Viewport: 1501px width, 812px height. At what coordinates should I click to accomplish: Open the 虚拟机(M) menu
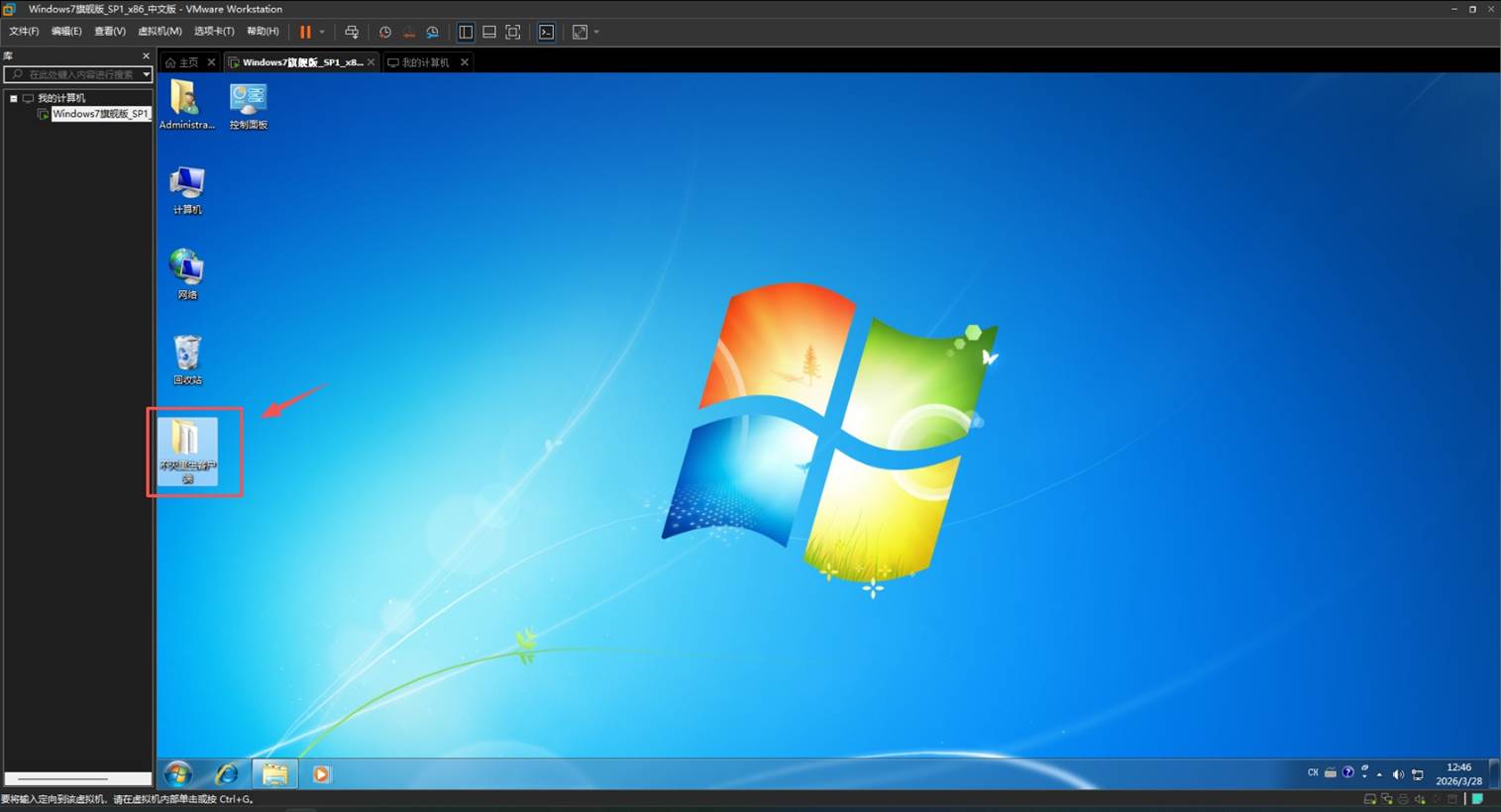pos(160,32)
